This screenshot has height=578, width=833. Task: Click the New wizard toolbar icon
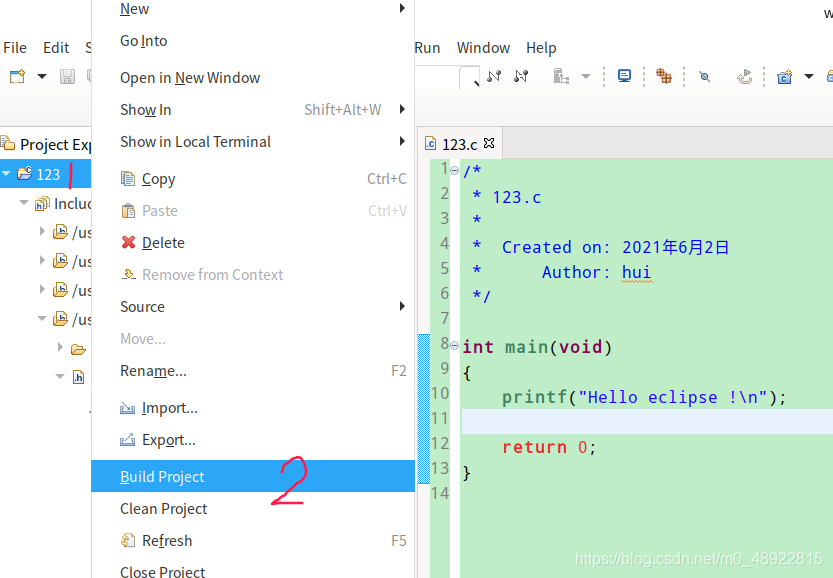[x=18, y=76]
